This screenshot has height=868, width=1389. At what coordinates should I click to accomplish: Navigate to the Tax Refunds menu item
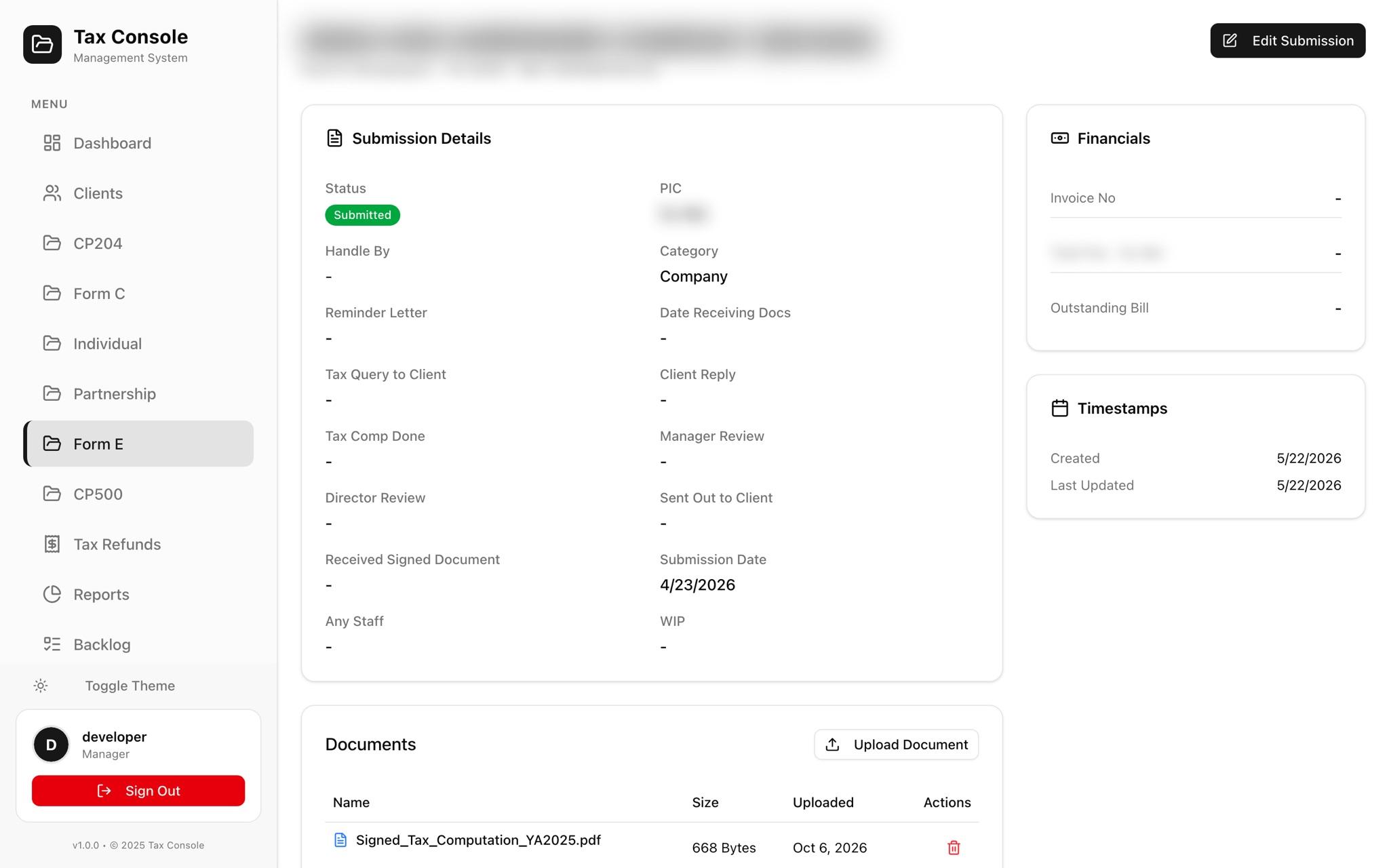pos(138,544)
